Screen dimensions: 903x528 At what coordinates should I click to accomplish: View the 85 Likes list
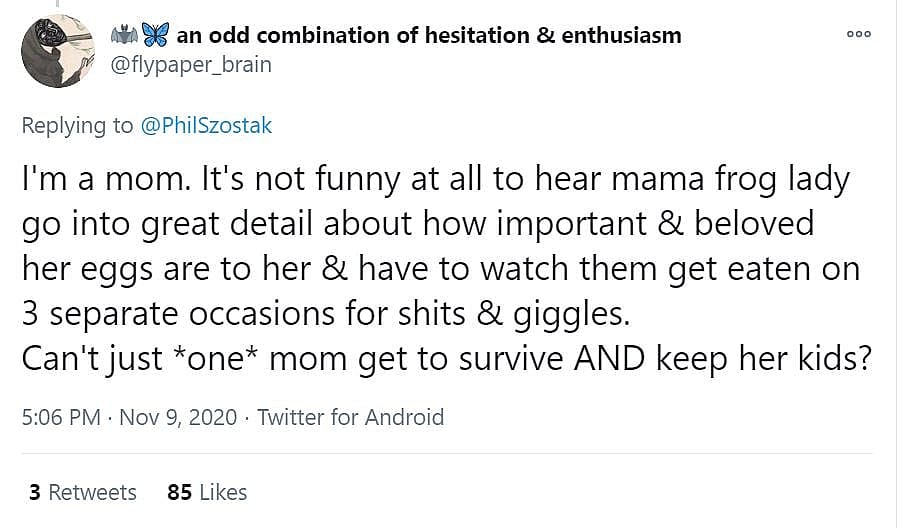pyautogui.click(x=207, y=492)
